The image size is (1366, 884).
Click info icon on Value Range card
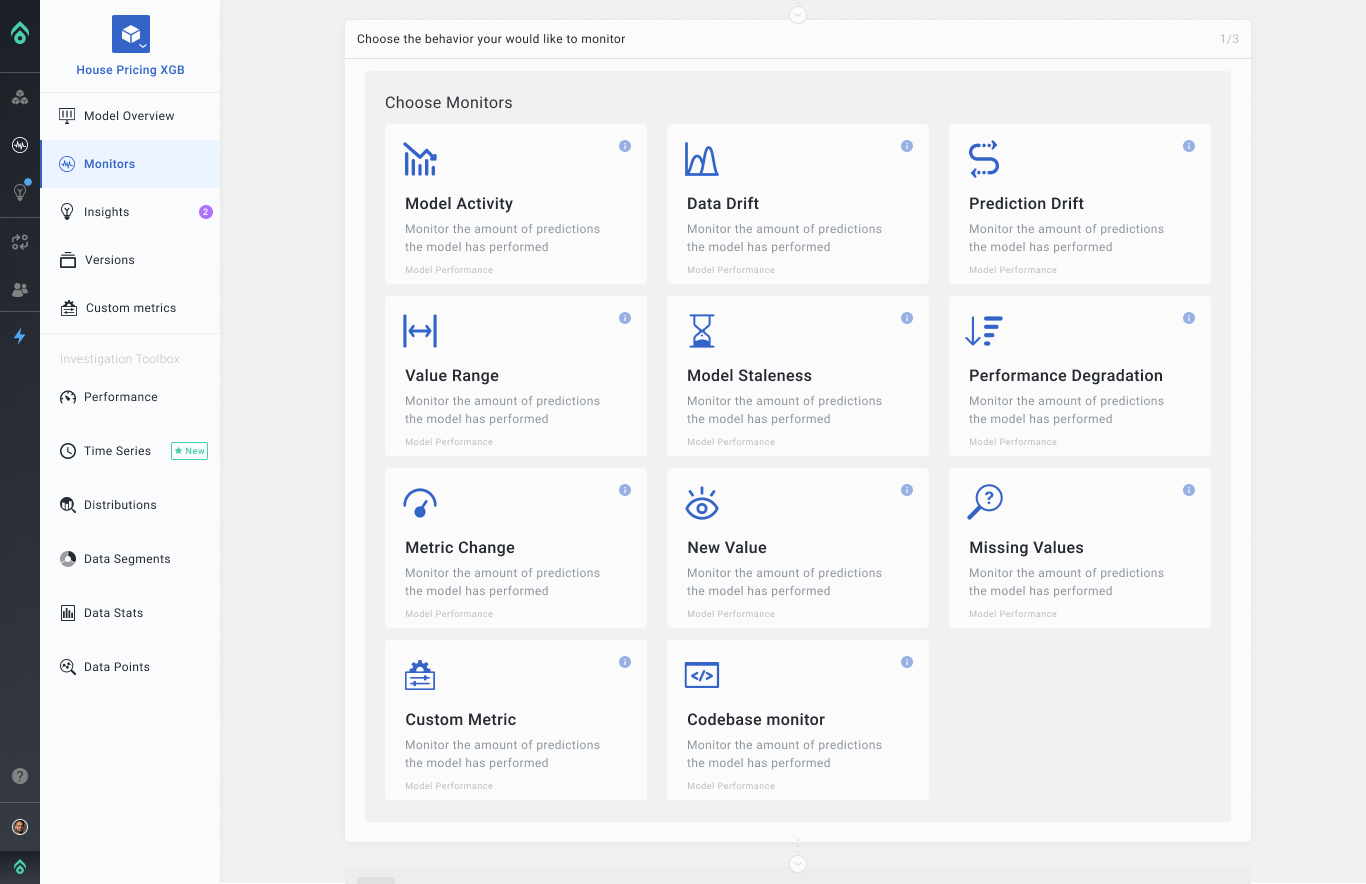pyautogui.click(x=625, y=318)
